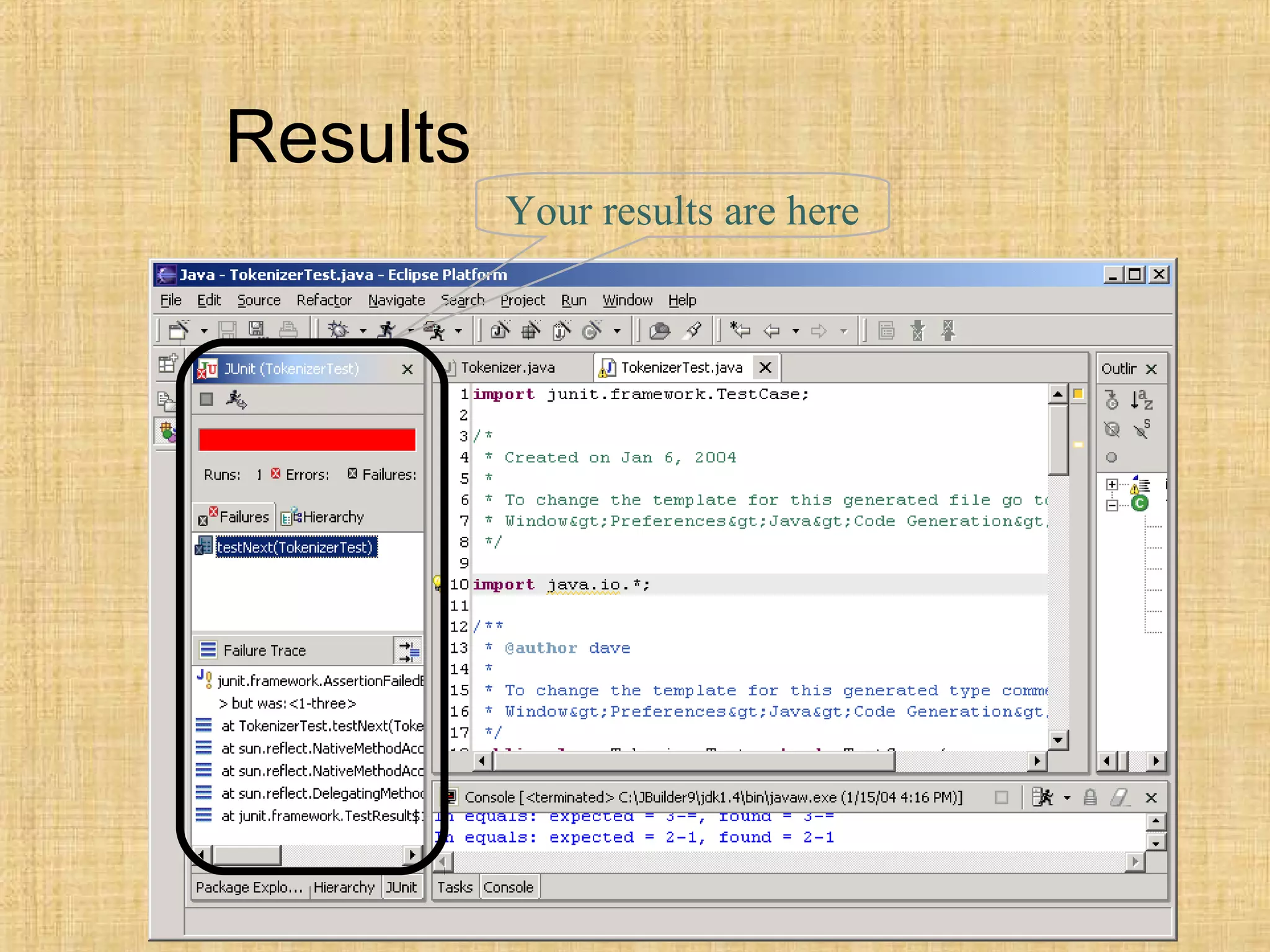Click the New Java Project icon
This screenshot has height=952, width=1270.
point(500,330)
